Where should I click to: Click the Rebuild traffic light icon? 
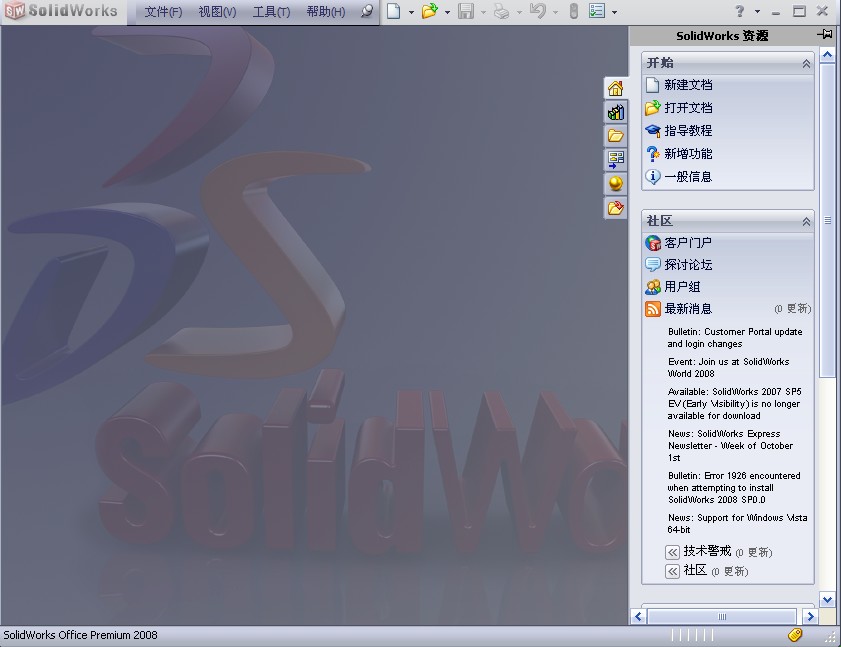[x=573, y=11]
